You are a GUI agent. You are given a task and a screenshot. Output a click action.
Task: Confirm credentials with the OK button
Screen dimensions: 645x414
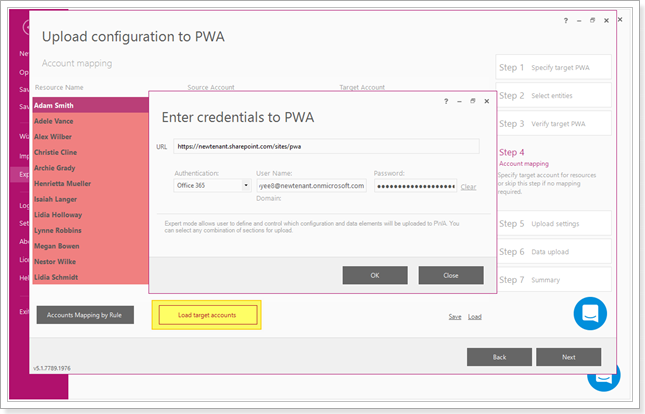[375, 275]
